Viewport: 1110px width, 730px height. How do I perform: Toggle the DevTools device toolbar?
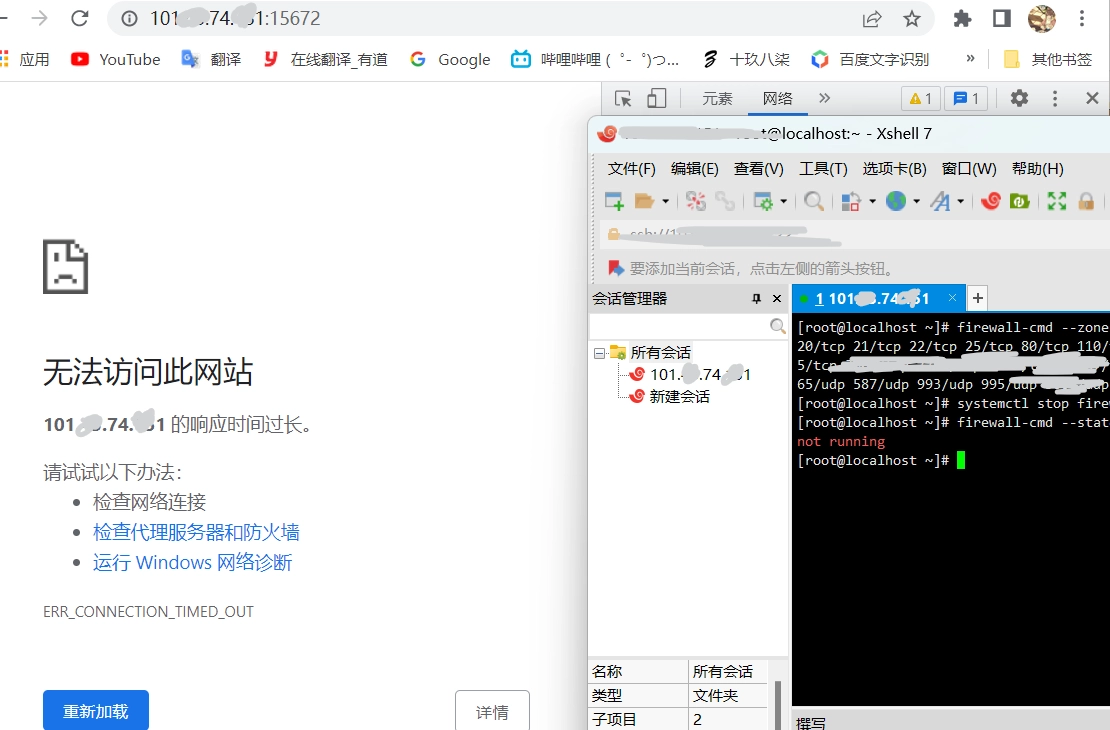tap(656, 98)
